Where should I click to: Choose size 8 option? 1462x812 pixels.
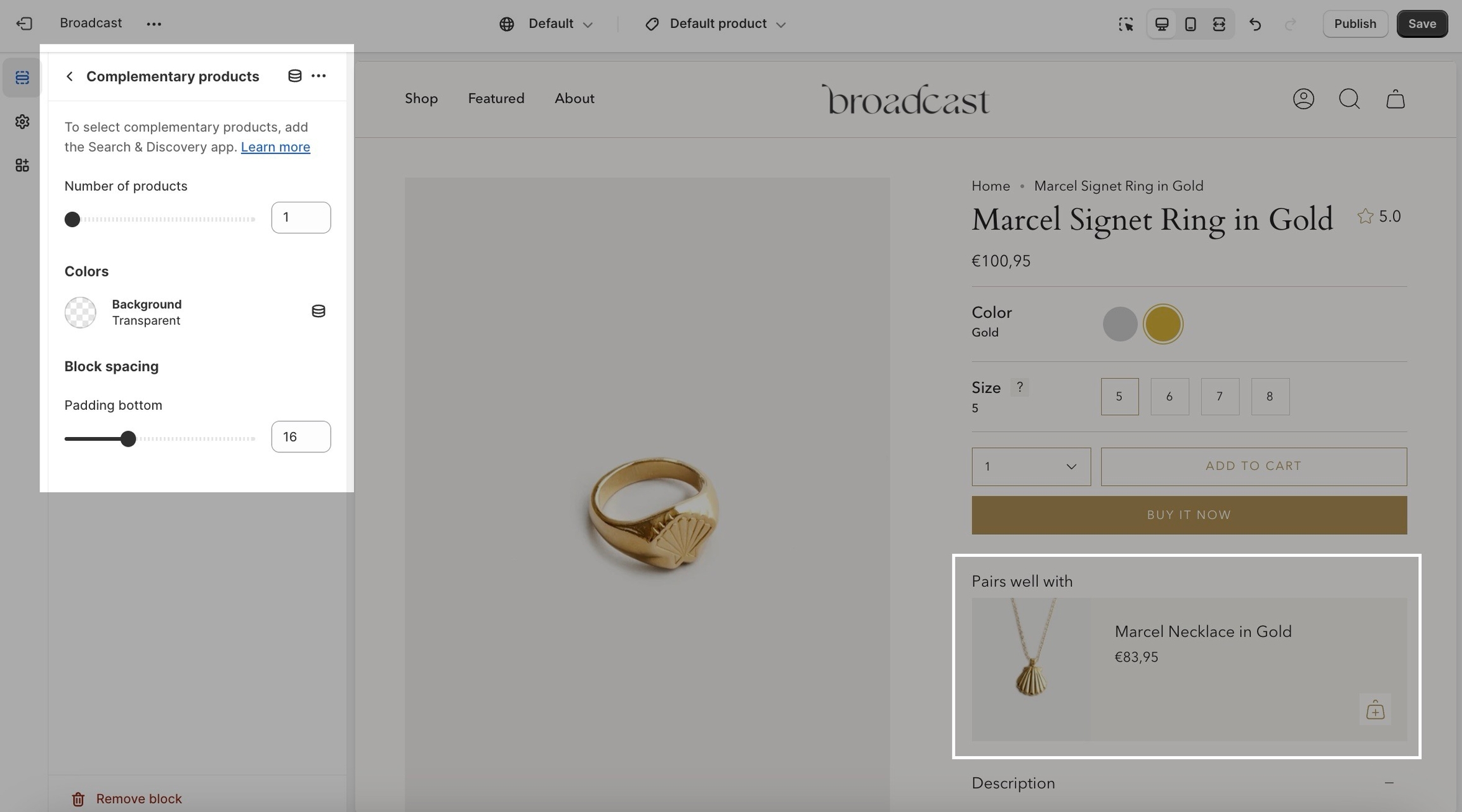point(1270,396)
